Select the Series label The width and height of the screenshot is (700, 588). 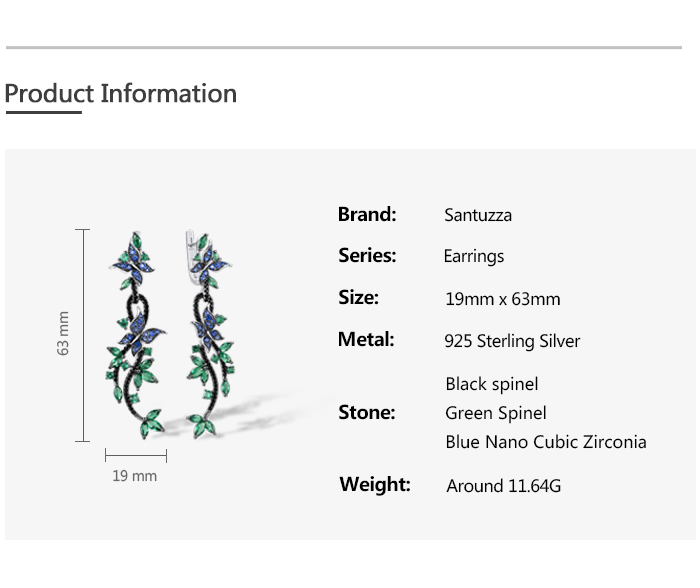click(x=367, y=255)
